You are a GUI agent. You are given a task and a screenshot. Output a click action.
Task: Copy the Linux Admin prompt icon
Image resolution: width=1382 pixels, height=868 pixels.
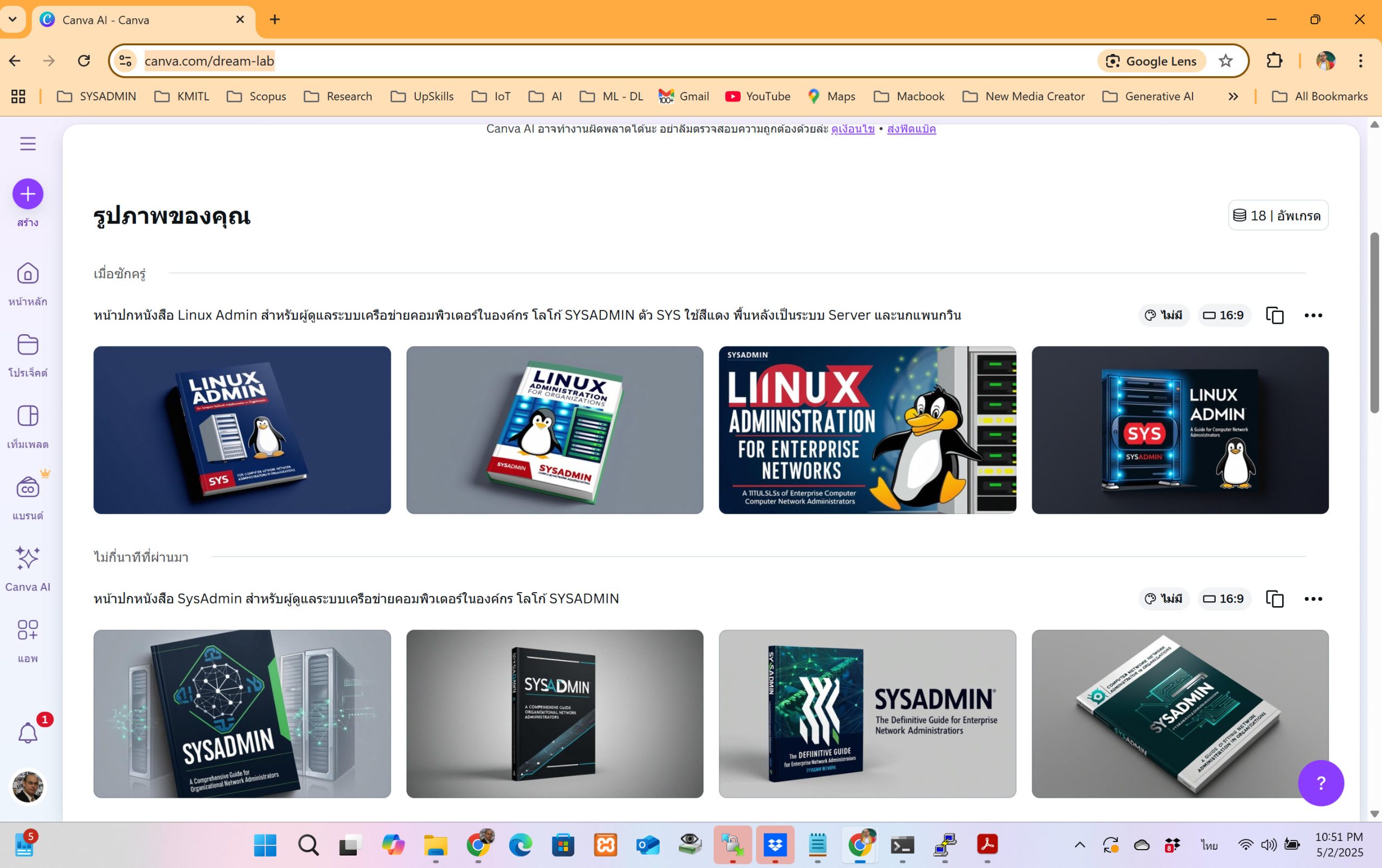point(1275,315)
